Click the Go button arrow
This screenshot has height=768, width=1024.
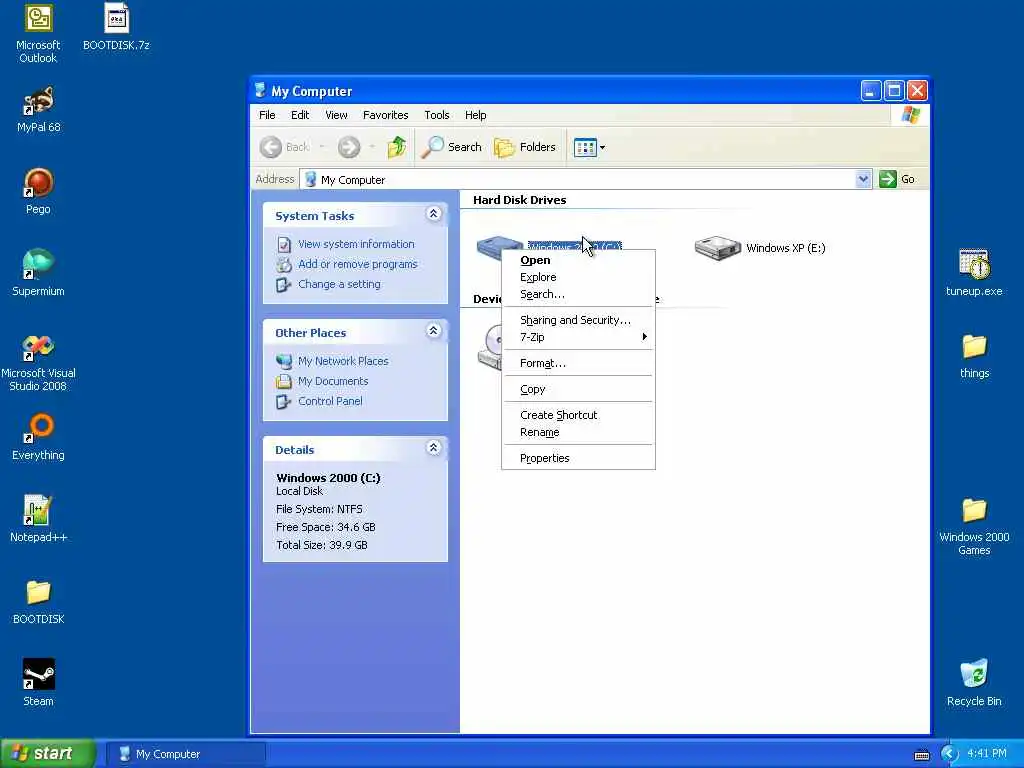pos(888,179)
